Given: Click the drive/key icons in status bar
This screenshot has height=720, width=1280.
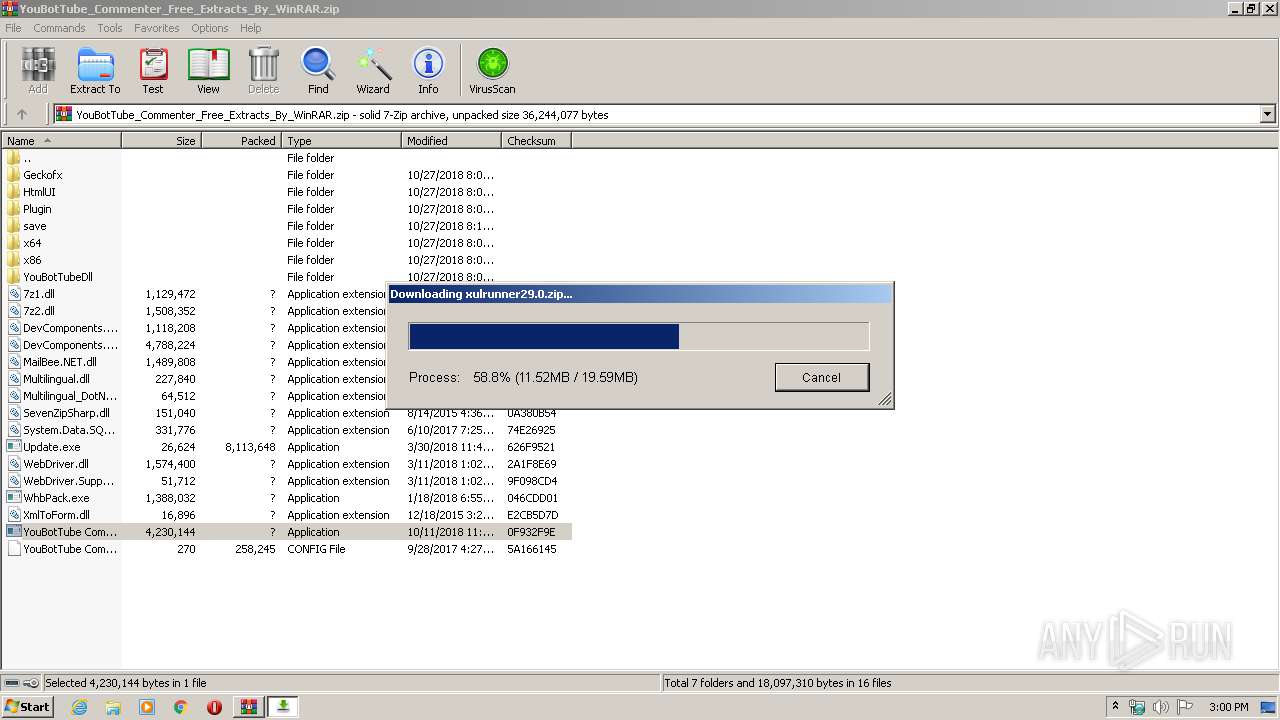Looking at the screenshot, I should (x=21, y=683).
